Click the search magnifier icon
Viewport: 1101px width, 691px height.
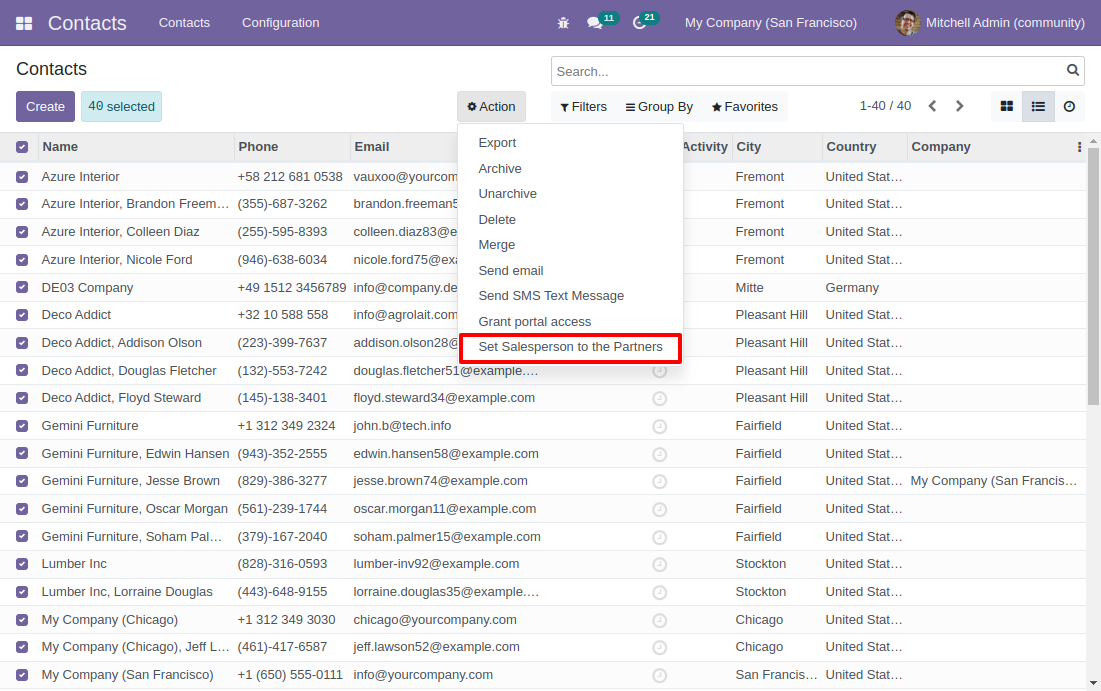1072,70
